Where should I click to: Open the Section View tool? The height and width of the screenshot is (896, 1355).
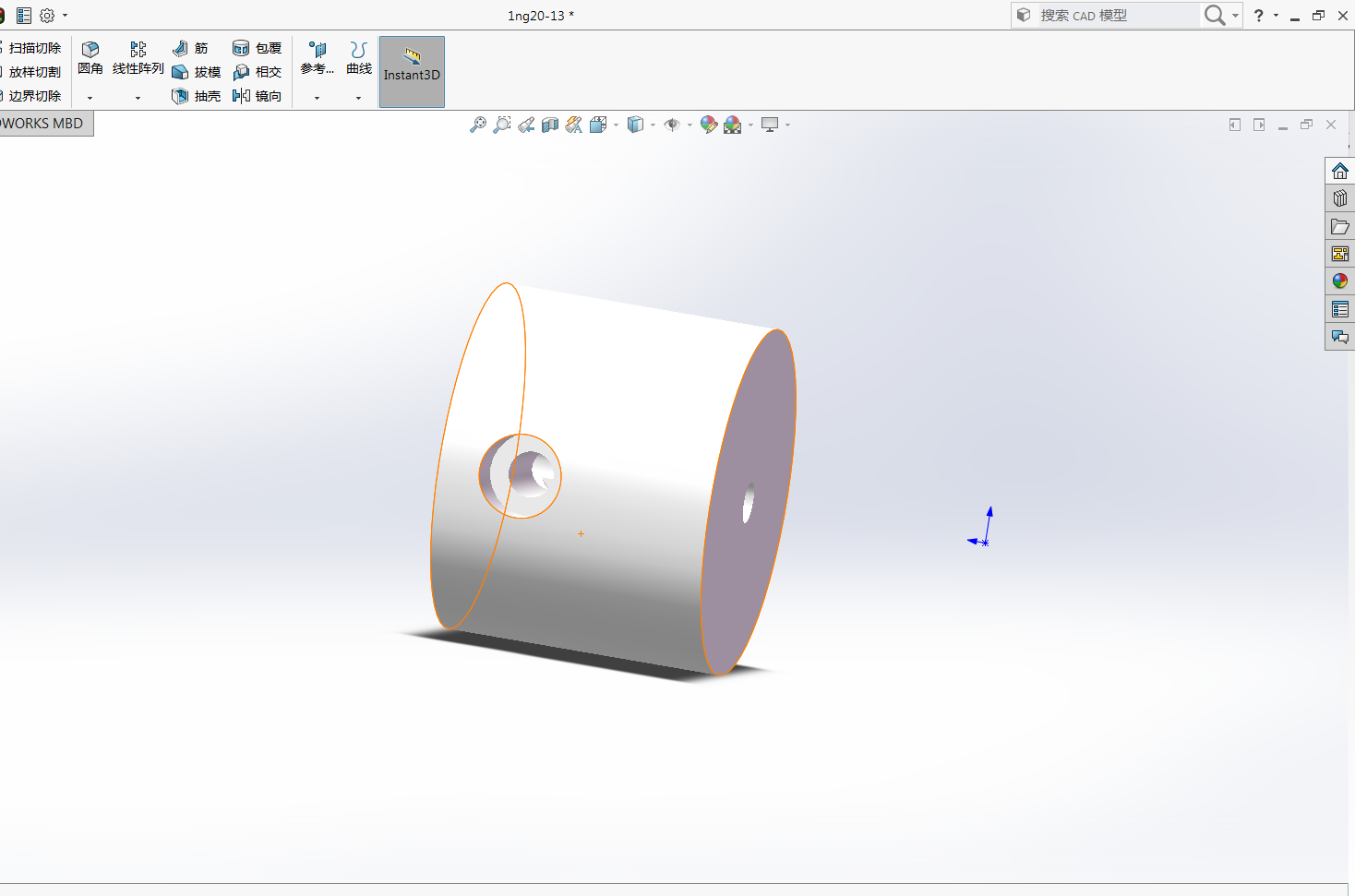tap(550, 125)
